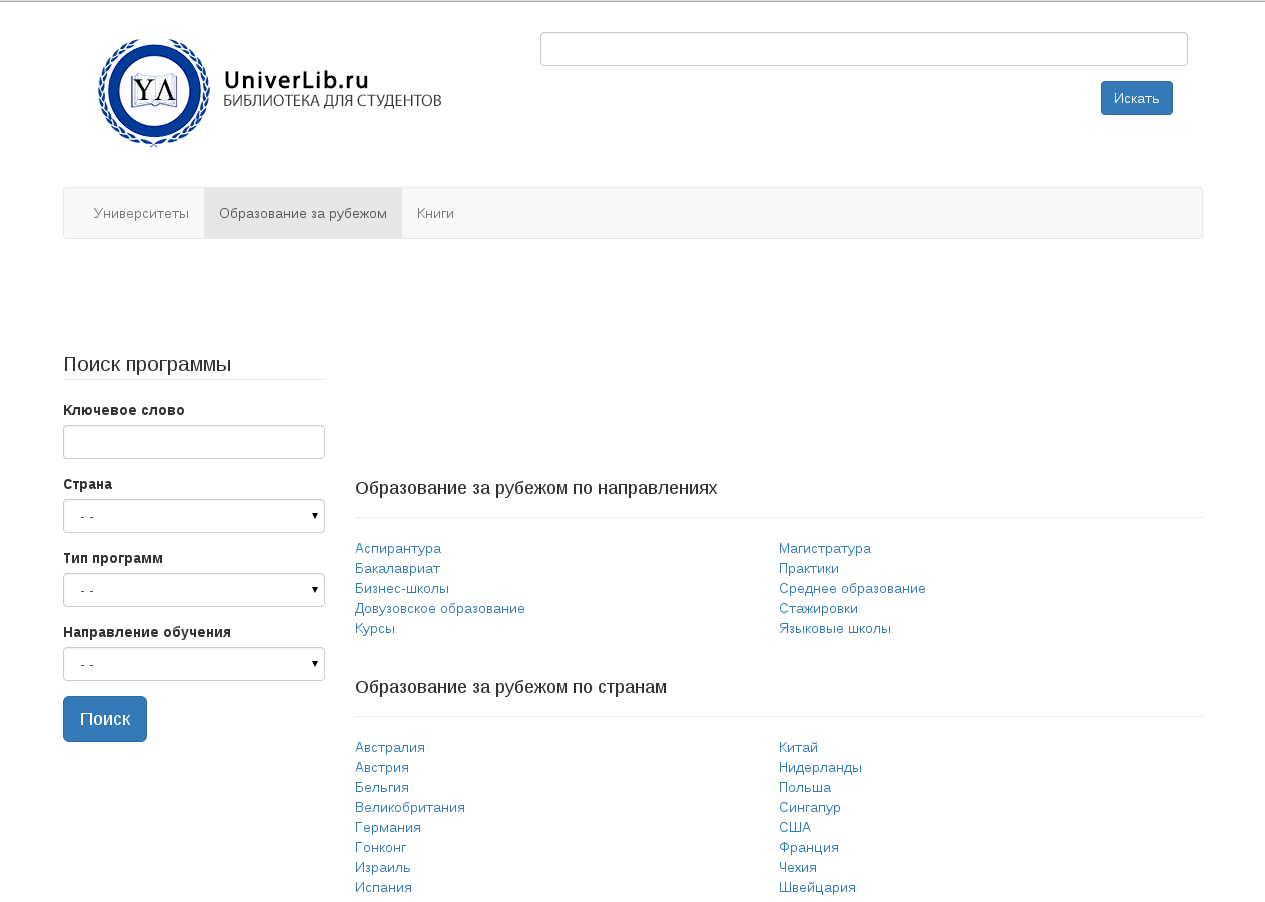Select the Нидерланды country link
Image resolution: width=1265 pixels, height=902 pixels.
point(820,767)
